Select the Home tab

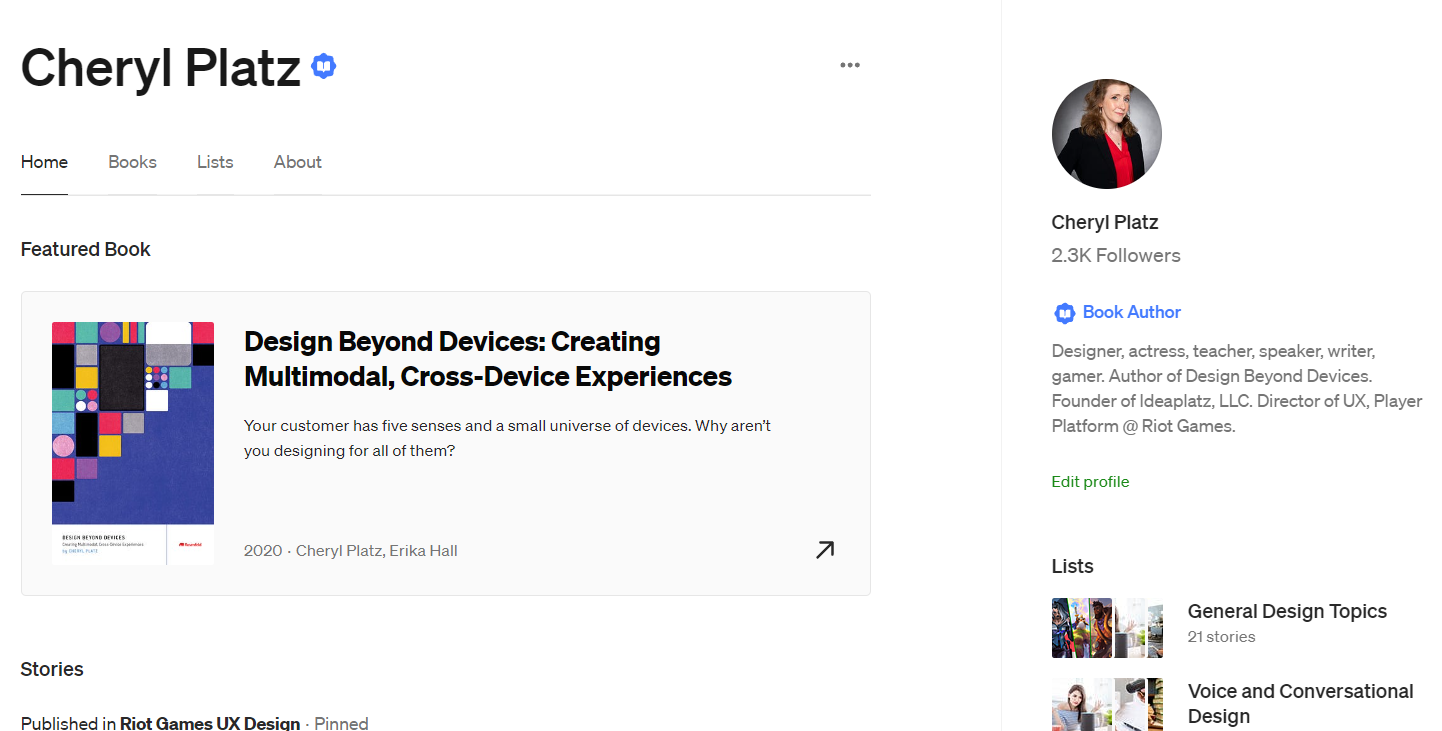[x=44, y=162]
